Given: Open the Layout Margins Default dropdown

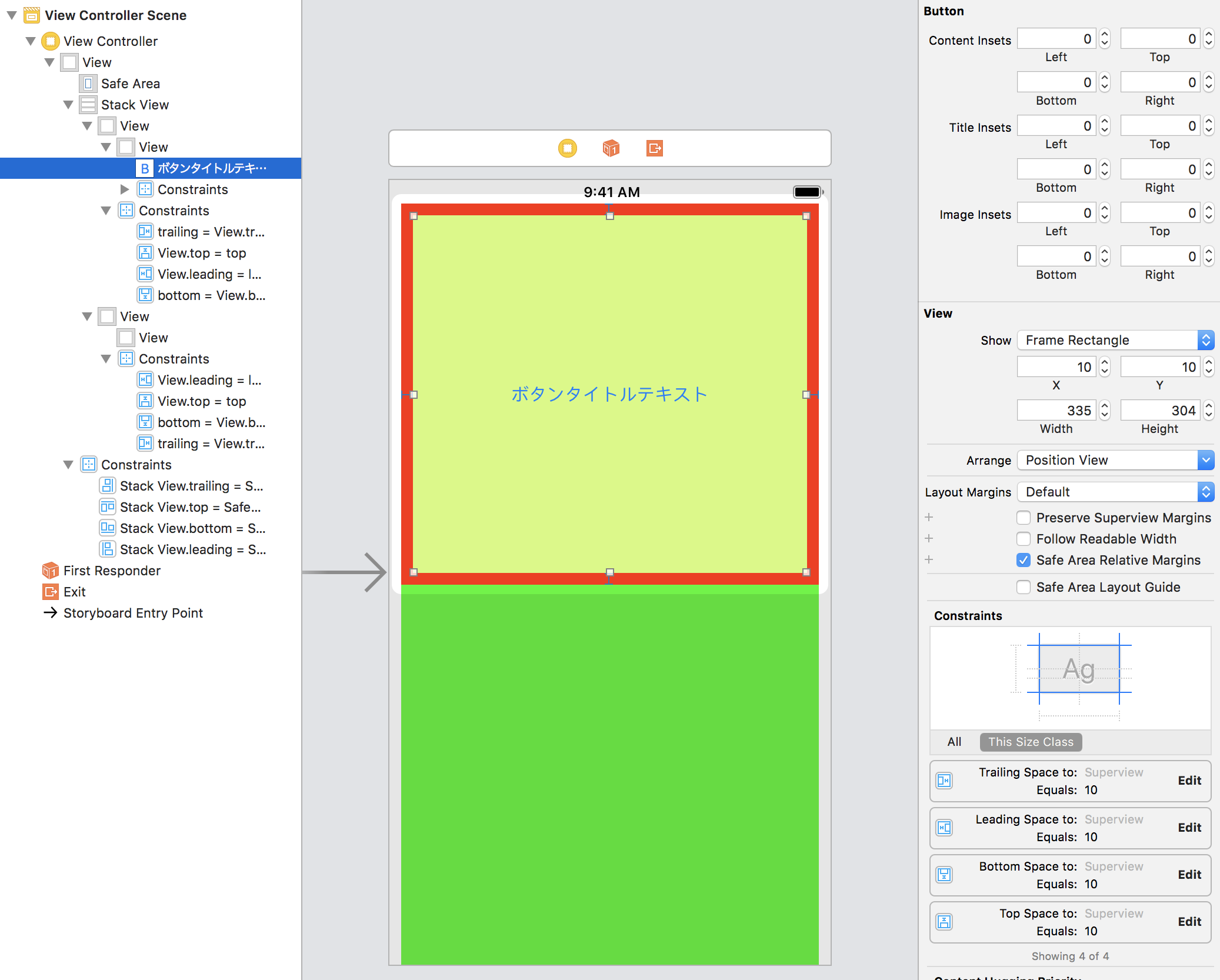Looking at the screenshot, I should 1112,491.
